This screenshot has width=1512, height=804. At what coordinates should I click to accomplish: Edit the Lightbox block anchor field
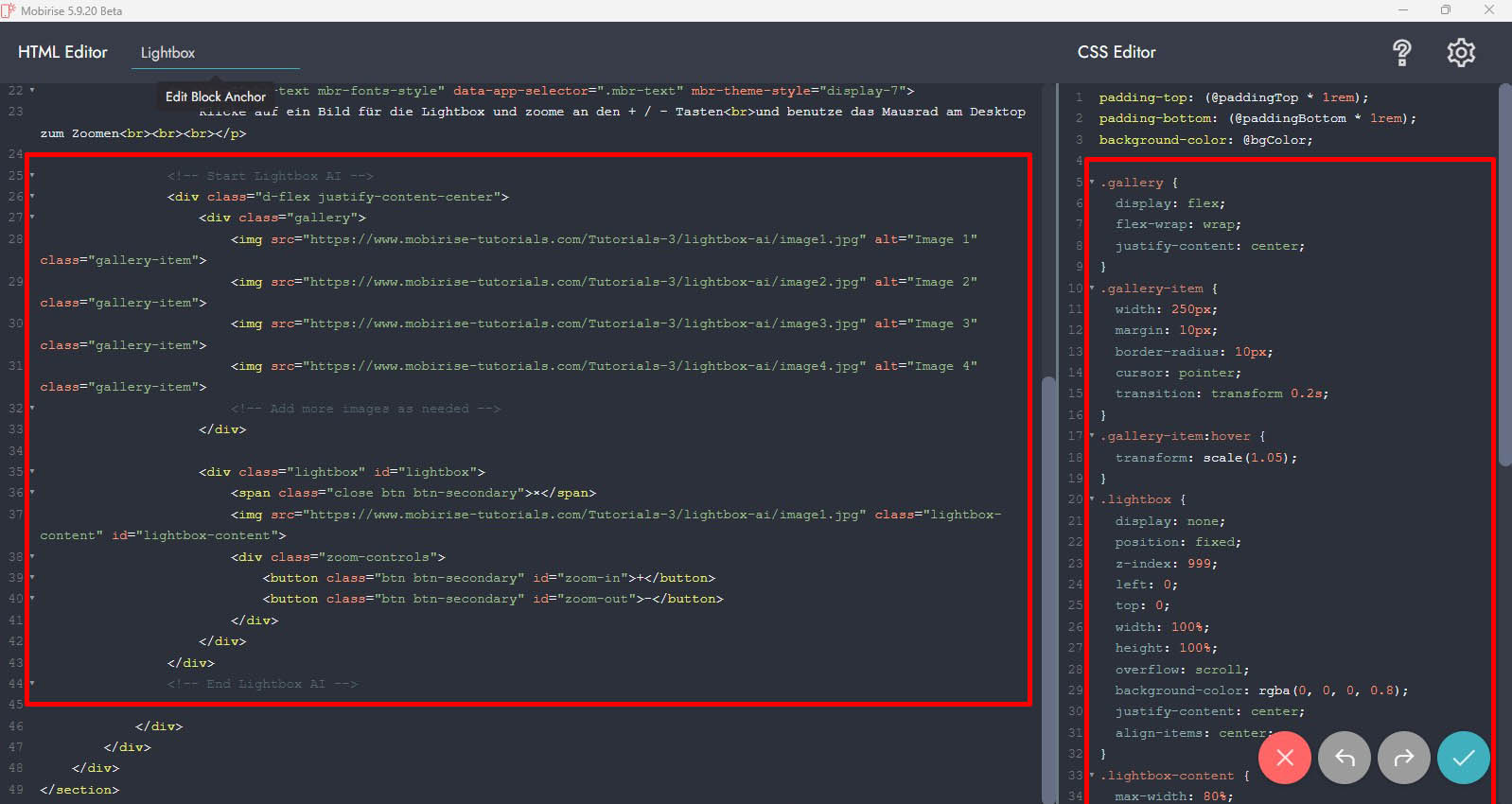(215, 53)
